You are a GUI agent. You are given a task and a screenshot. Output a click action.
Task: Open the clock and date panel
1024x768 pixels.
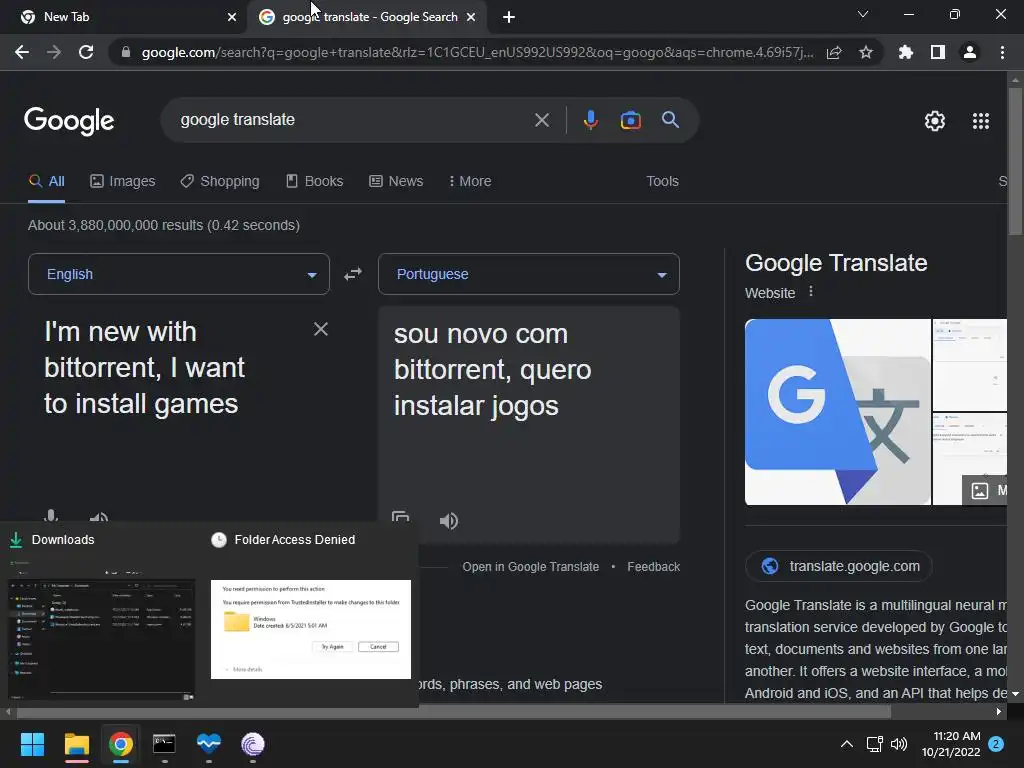[x=951, y=744]
